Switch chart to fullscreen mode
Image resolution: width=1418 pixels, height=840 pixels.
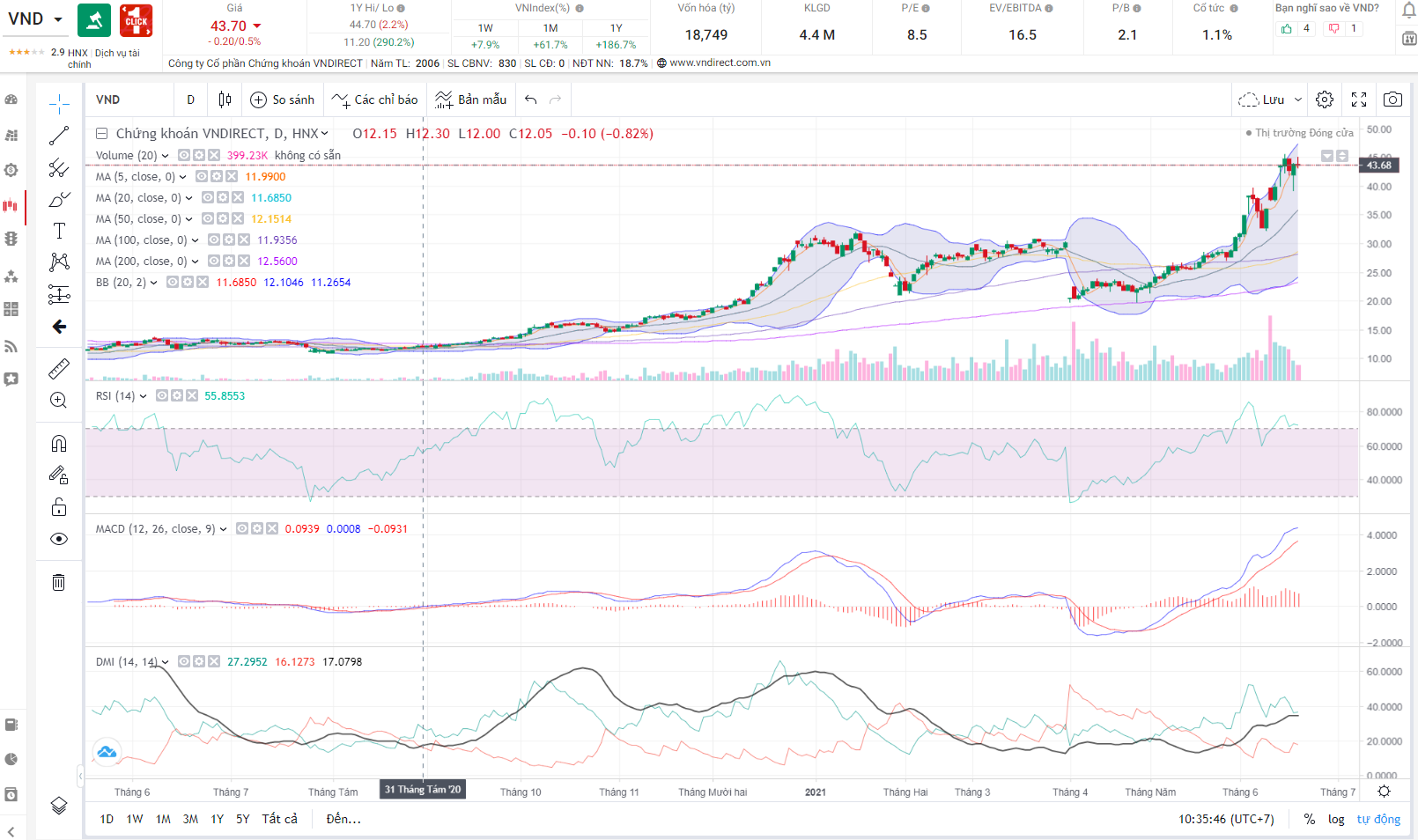(x=1359, y=99)
